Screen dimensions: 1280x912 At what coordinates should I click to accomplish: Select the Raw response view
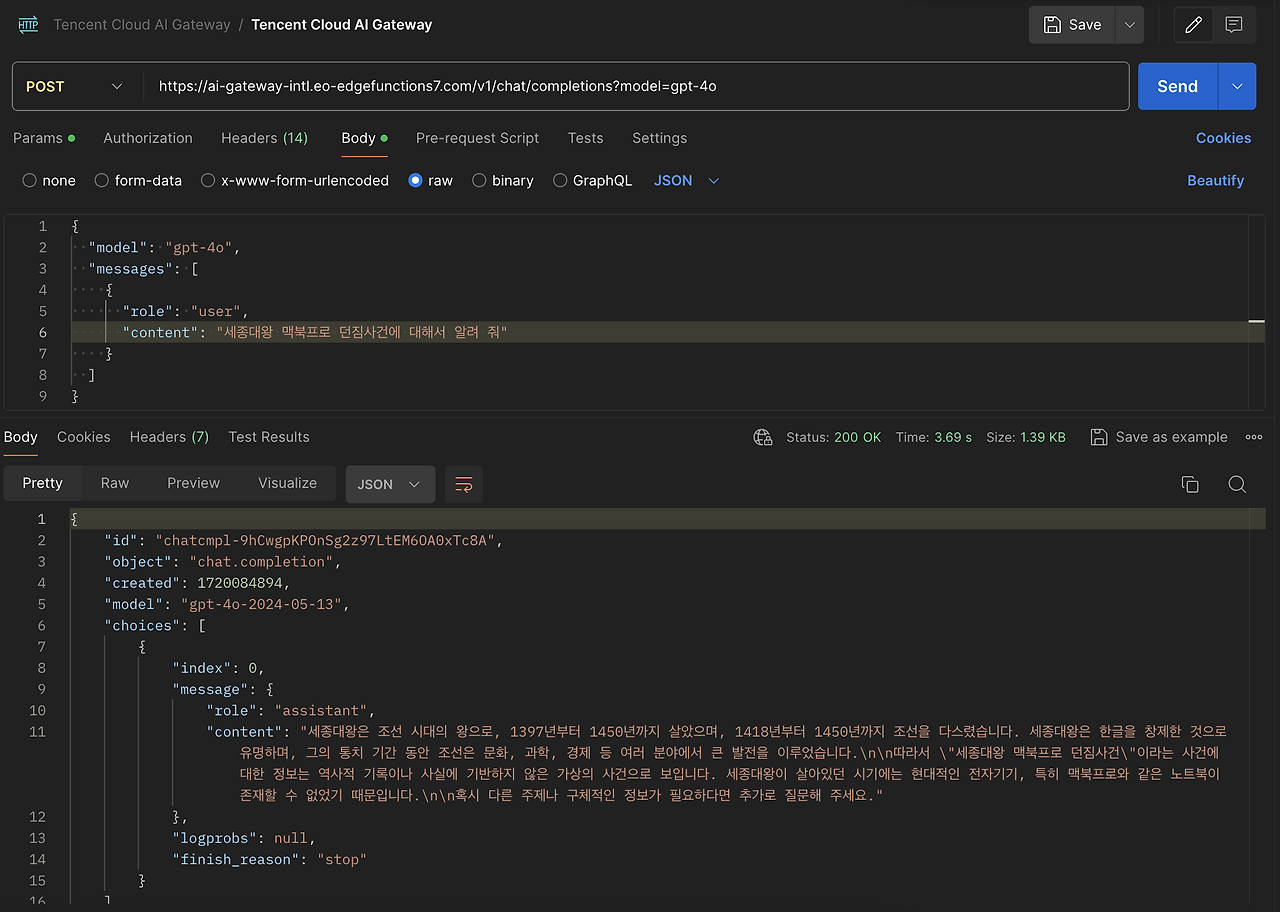115,484
